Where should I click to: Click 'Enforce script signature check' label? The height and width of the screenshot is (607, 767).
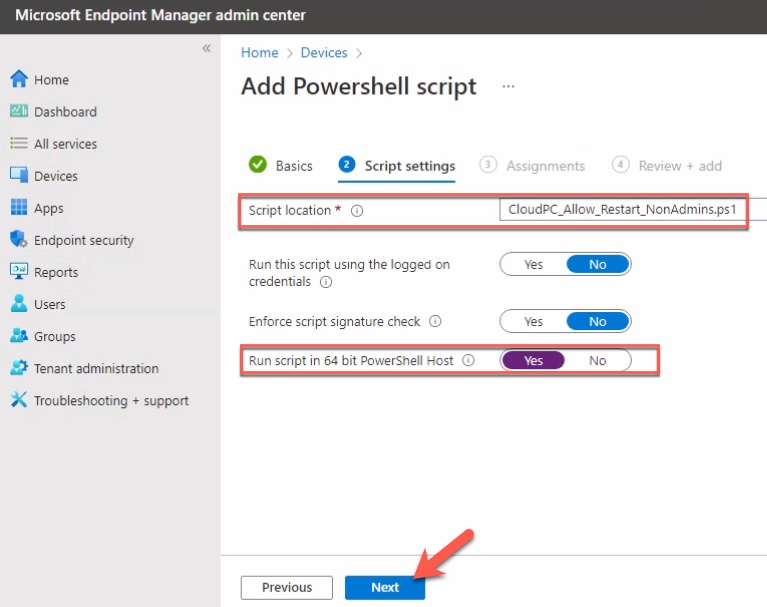click(334, 322)
